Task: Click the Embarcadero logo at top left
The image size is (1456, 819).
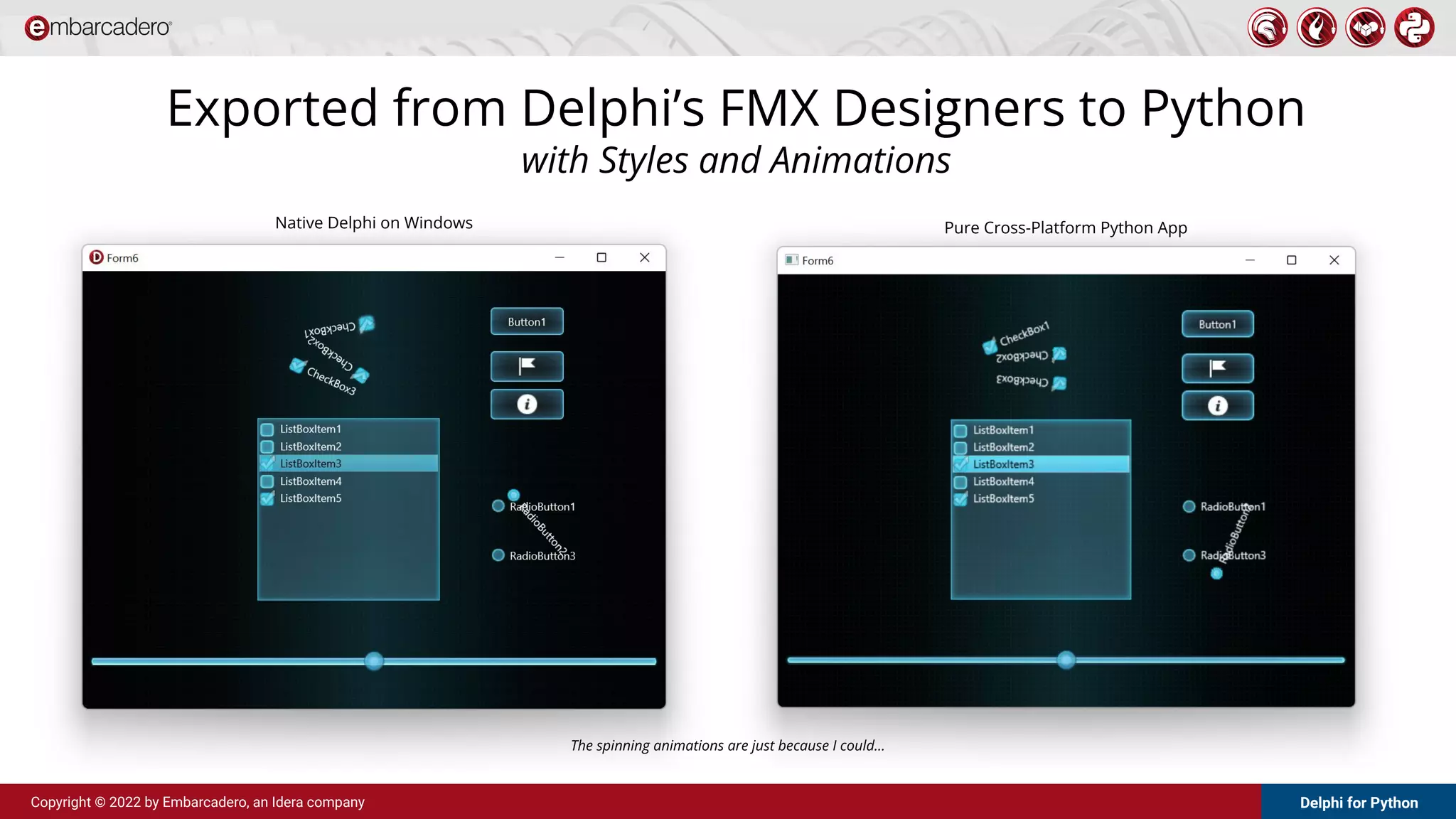Action: pyautogui.click(x=97, y=28)
